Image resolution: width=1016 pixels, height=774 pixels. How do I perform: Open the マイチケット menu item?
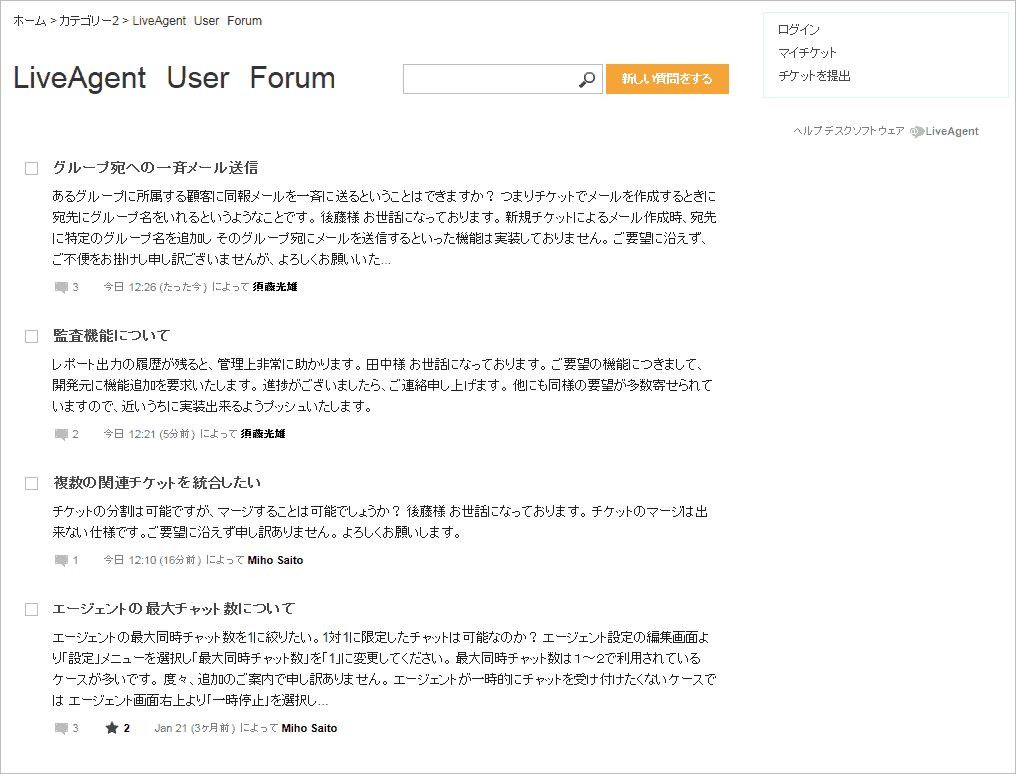807,52
